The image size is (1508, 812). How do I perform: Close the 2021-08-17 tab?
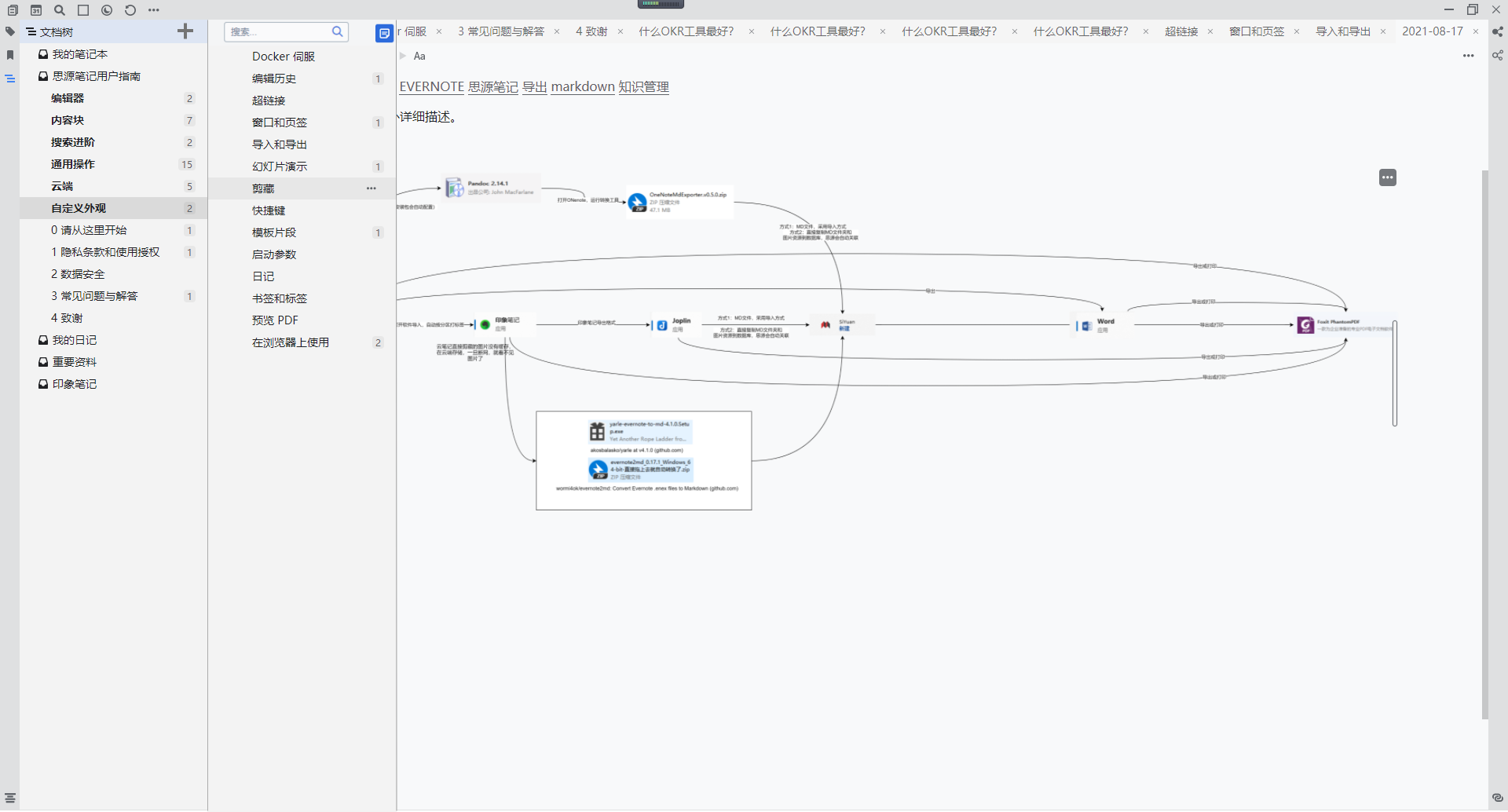tap(1476, 31)
